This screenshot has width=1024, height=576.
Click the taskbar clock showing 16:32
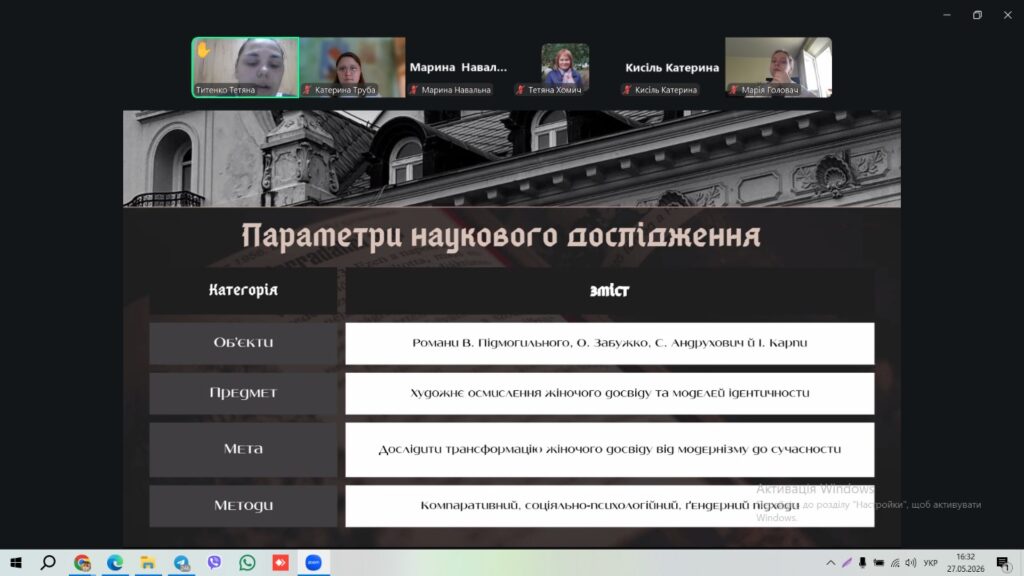point(966,562)
